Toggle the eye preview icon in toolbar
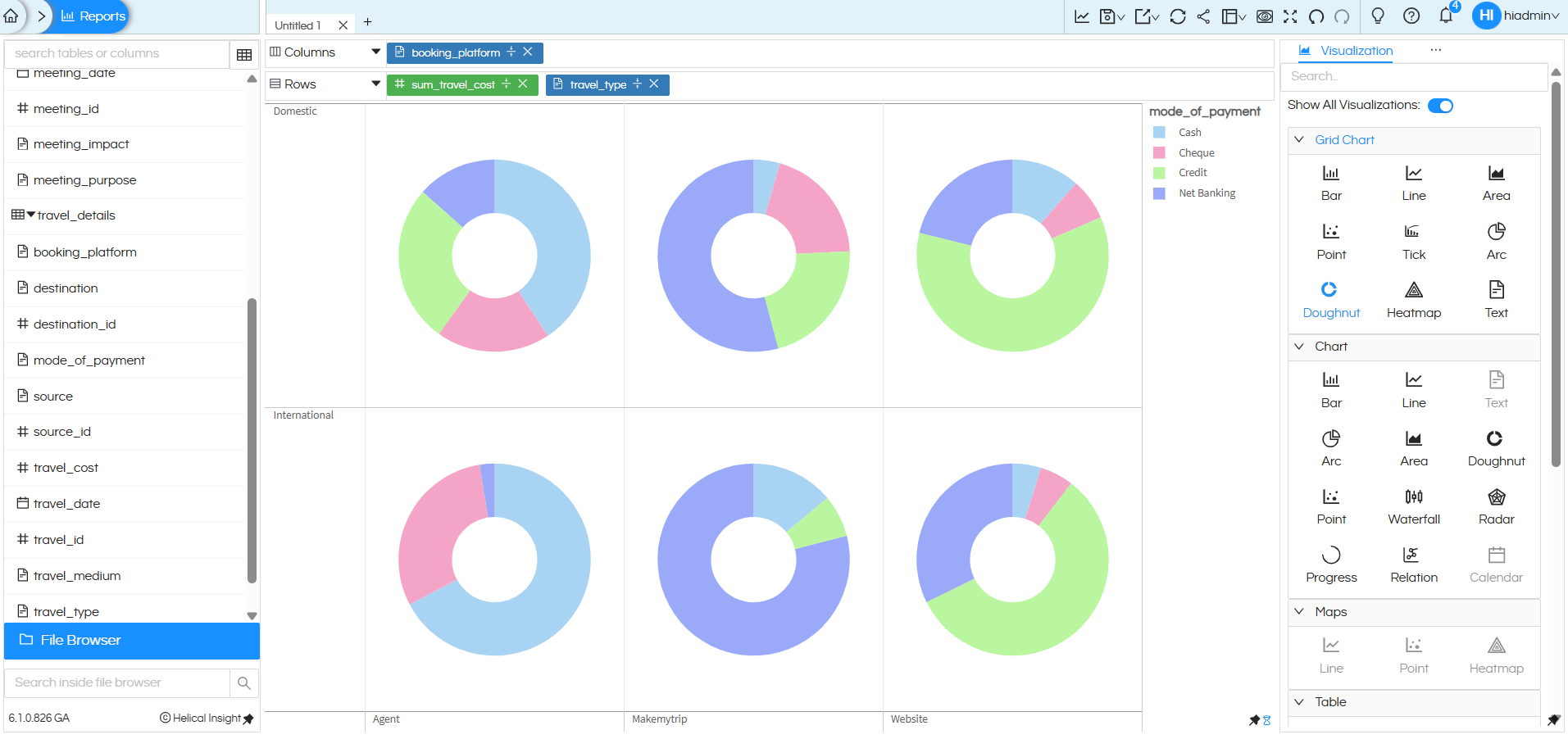The height and width of the screenshot is (739, 1568). (1264, 16)
